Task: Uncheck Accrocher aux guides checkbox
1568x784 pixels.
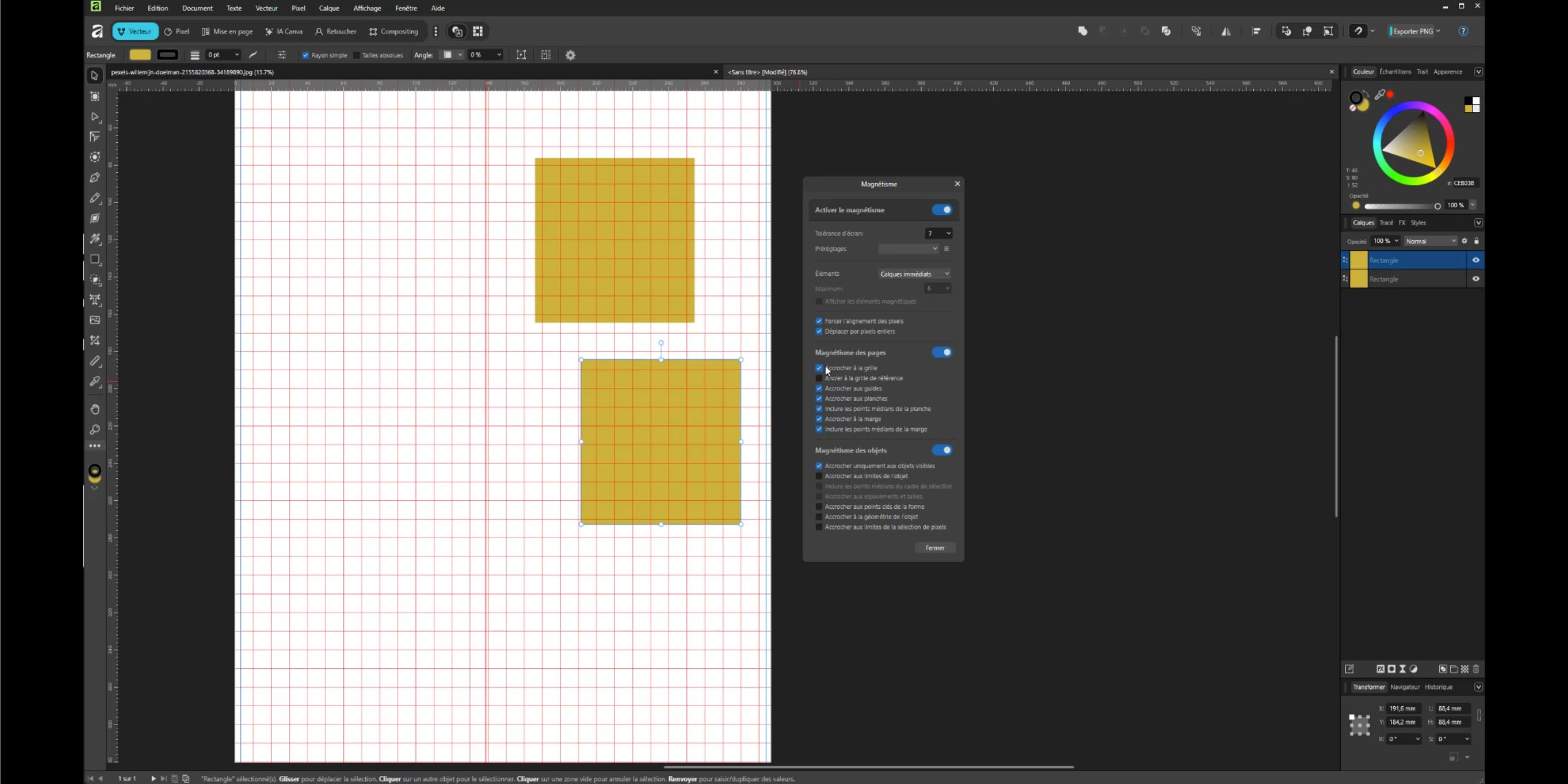Action: [819, 389]
